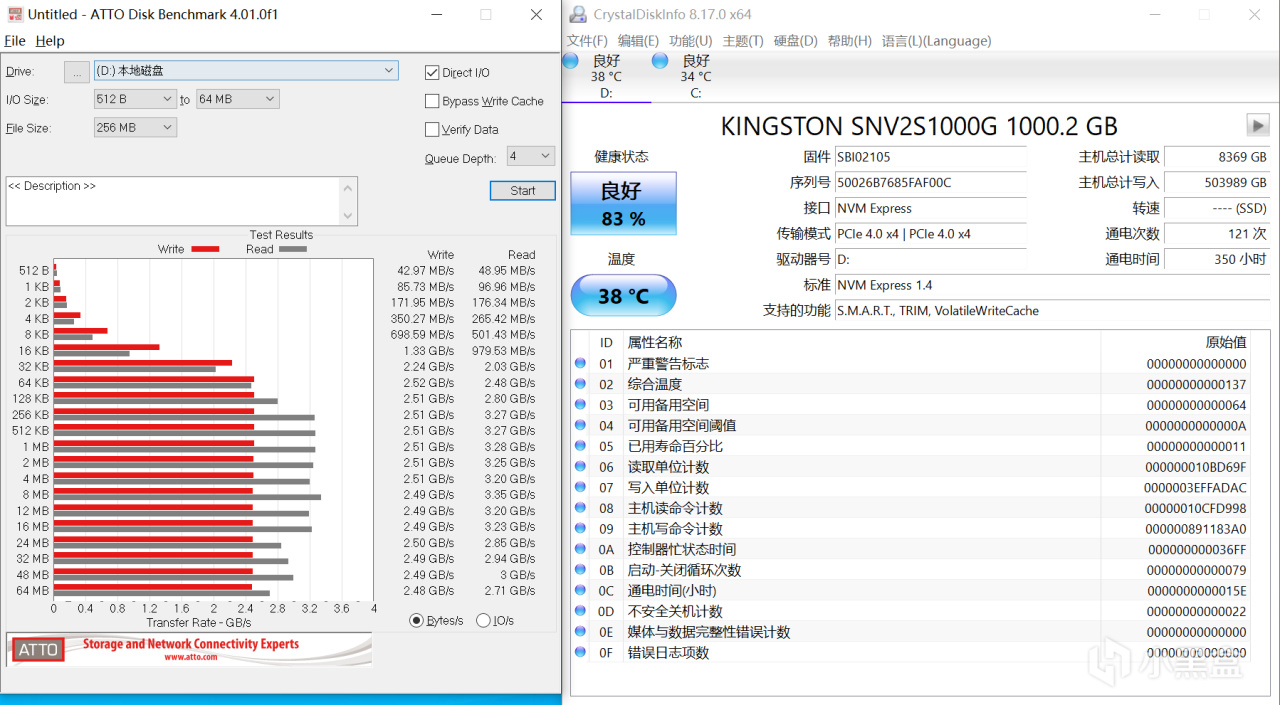1280x705 pixels.
Task: Open the ATTO Help menu
Action: [x=50, y=41]
